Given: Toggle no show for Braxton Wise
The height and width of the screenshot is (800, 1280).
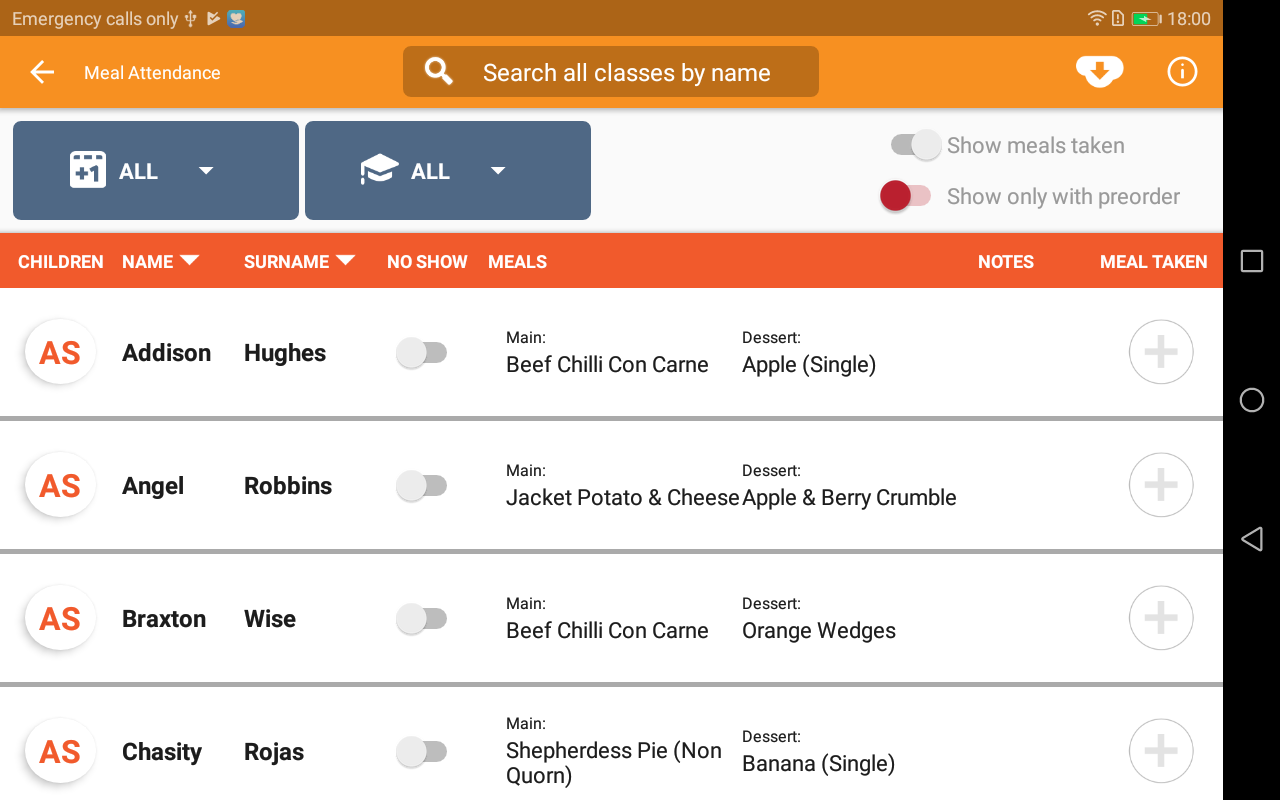Looking at the screenshot, I should [x=421, y=618].
